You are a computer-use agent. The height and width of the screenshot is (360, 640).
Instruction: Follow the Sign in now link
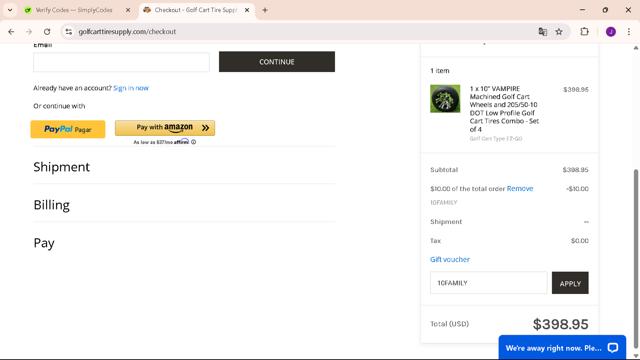[131, 88]
